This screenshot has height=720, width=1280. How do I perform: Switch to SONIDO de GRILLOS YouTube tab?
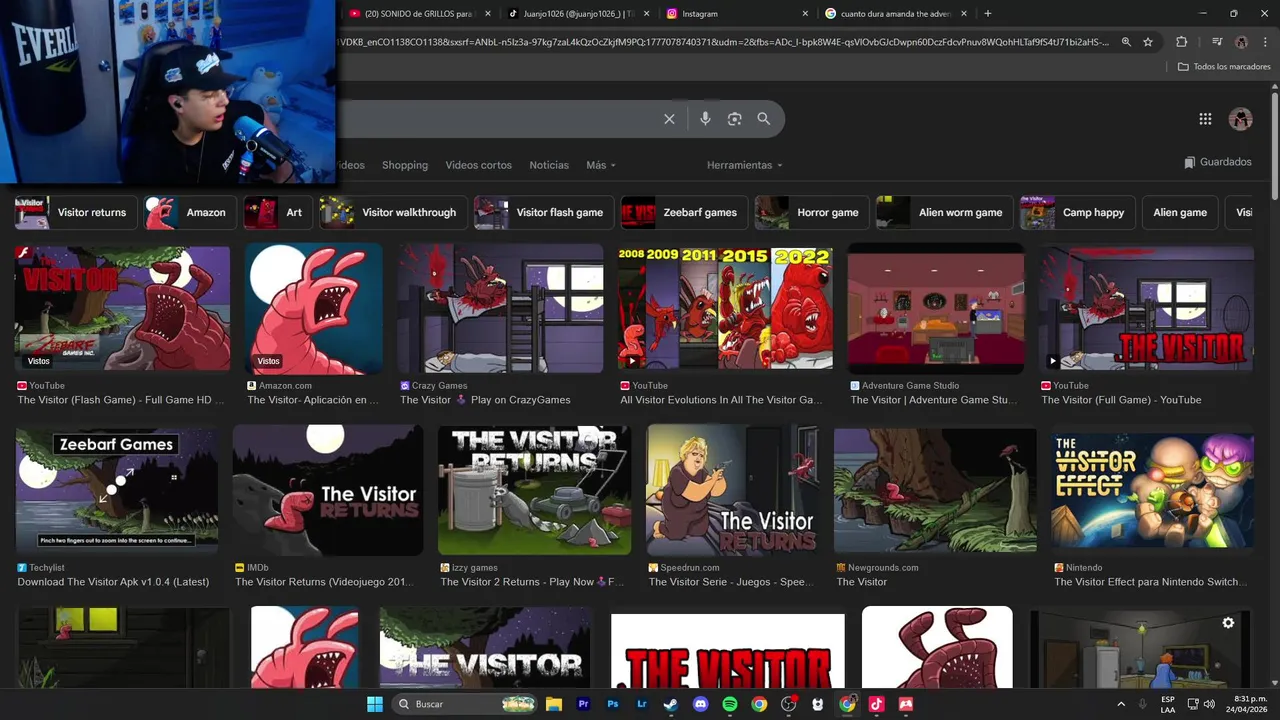[418, 14]
